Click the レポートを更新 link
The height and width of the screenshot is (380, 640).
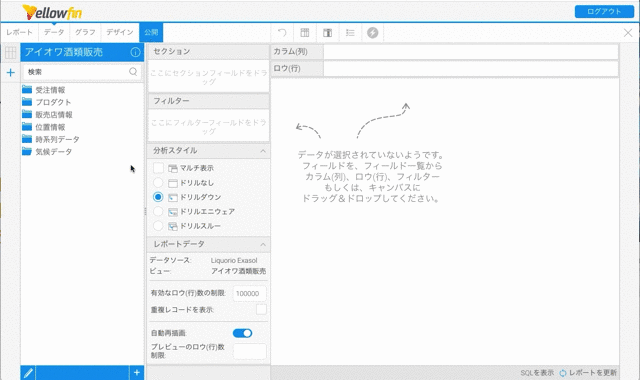(593, 373)
